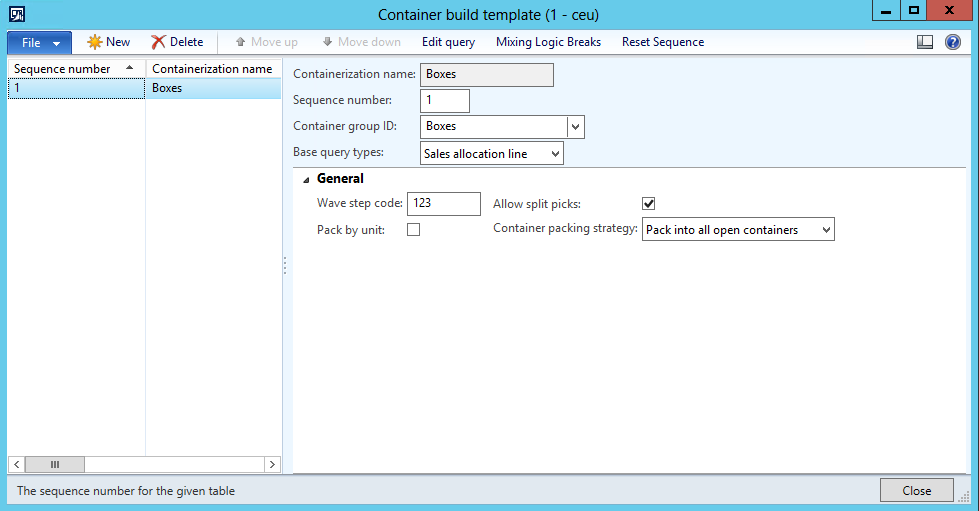Click the Wave step code input field

(443, 203)
